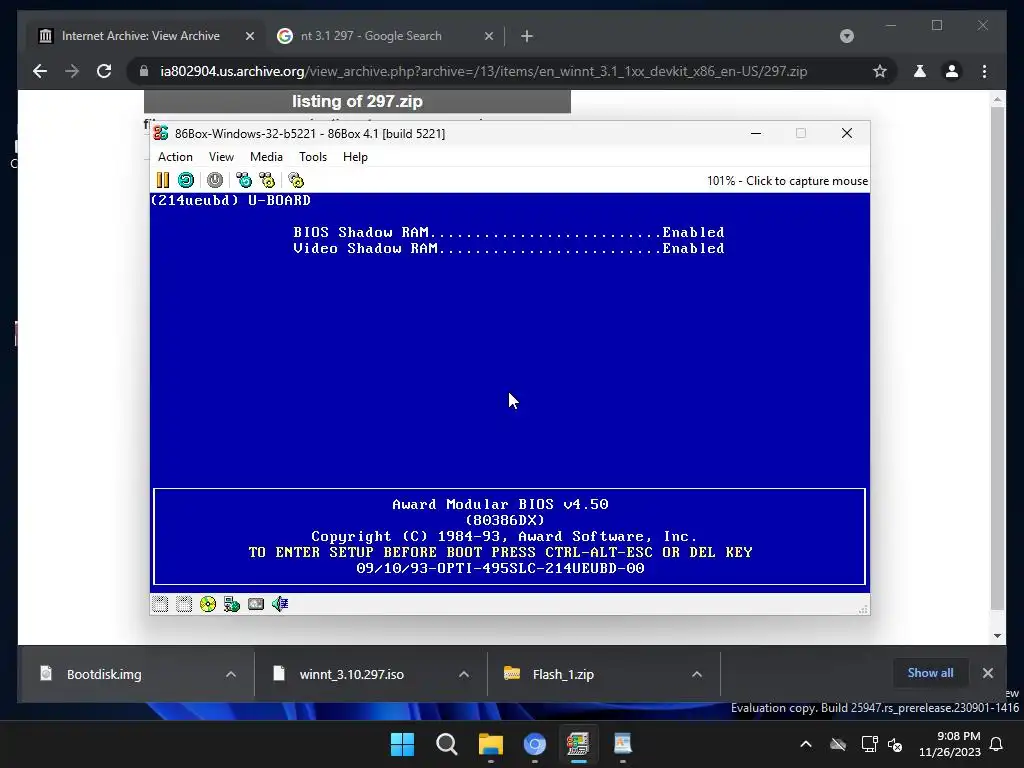Click the site lock icon in address bar
Image resolution: width=1024 pixels, height=768 pixels.
tap(144, 71)
